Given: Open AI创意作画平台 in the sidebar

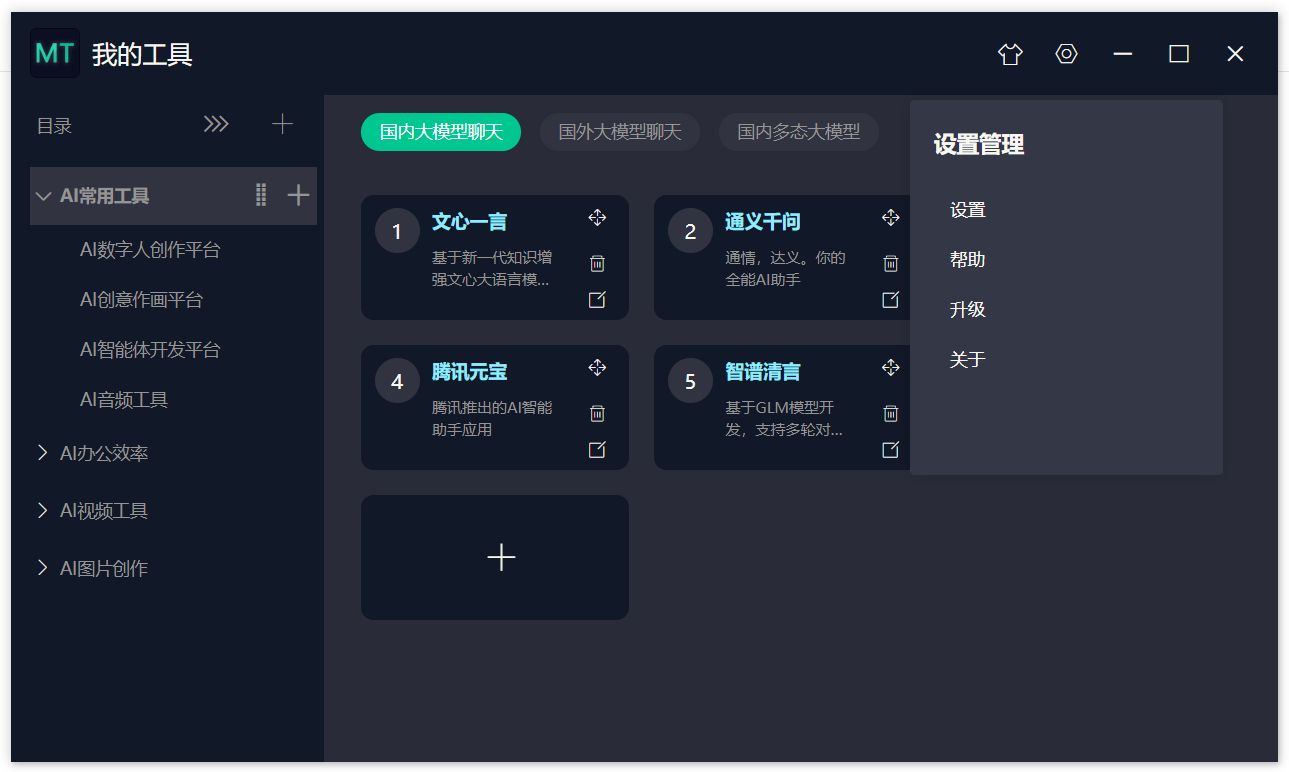Looking at the screenshot, I should tap(141, 300).
